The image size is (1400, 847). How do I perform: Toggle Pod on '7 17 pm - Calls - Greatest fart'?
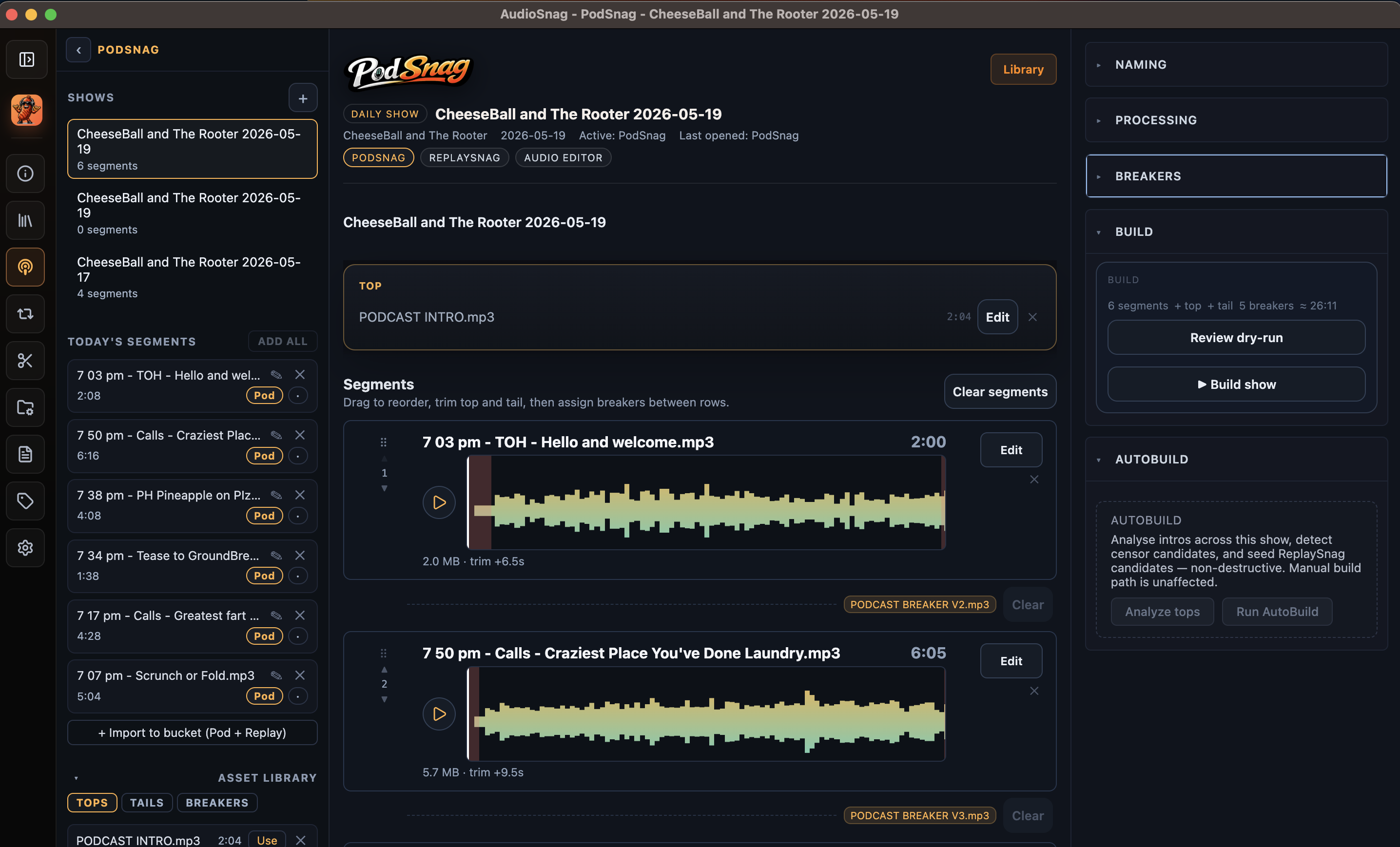[x=264, y=635]
